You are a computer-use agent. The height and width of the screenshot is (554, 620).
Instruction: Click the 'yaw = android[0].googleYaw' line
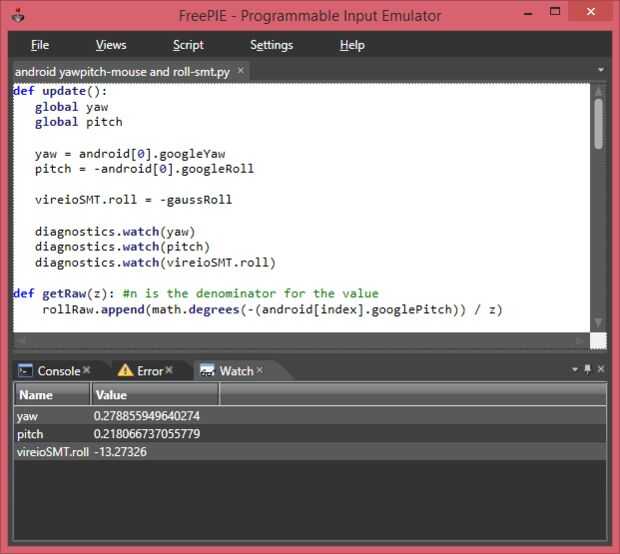click(x=130, y=154)
